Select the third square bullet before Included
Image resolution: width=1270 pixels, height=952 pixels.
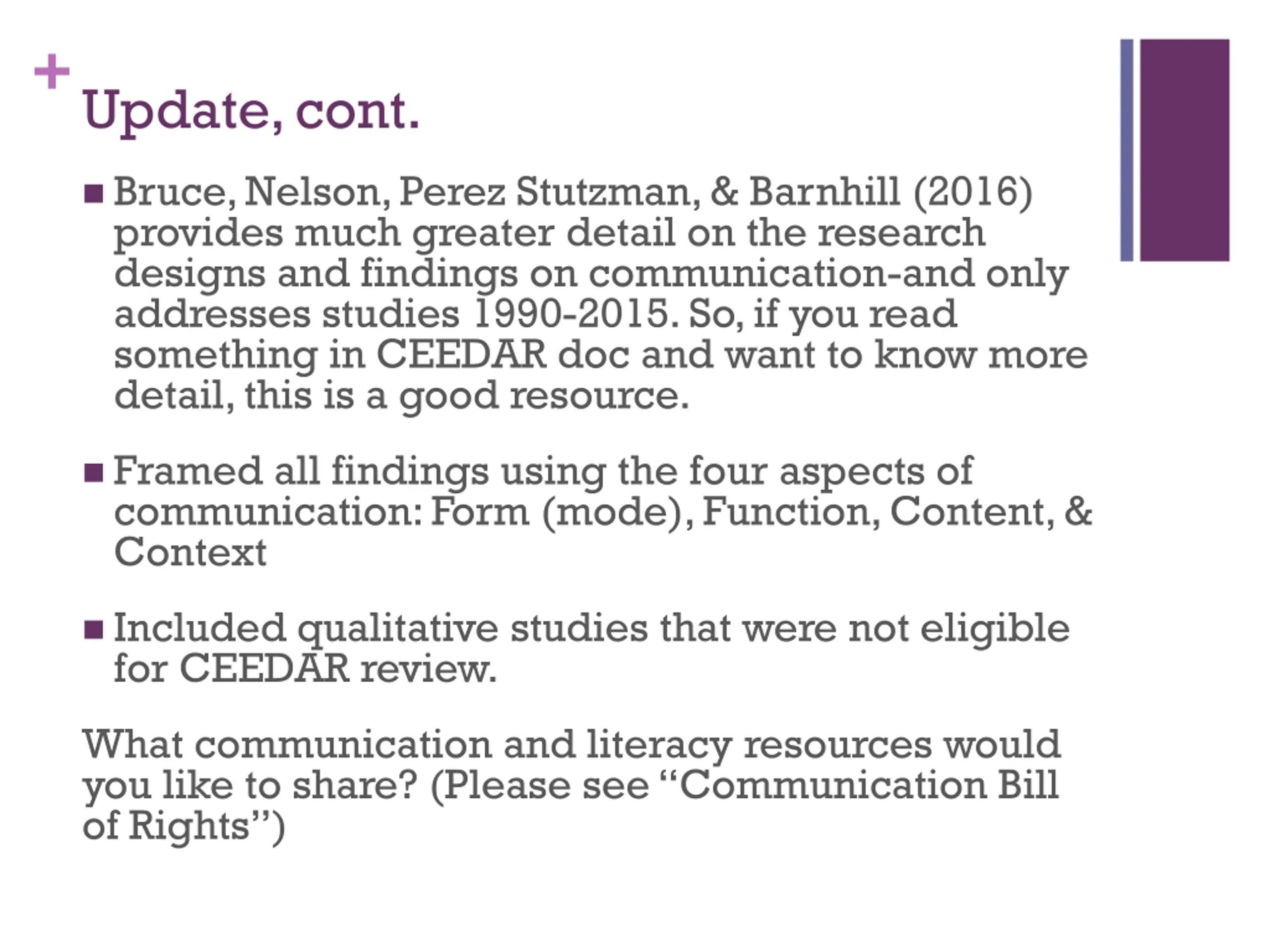click(94, 630)
